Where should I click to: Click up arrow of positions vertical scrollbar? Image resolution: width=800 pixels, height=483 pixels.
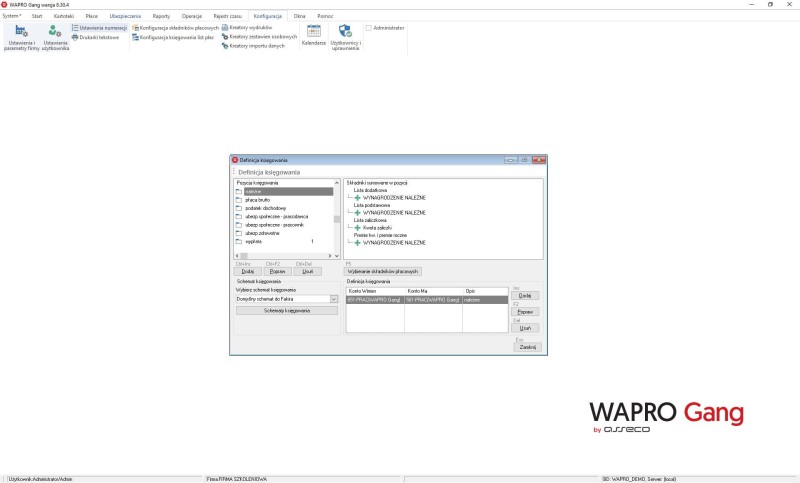[x=337, y=183]
